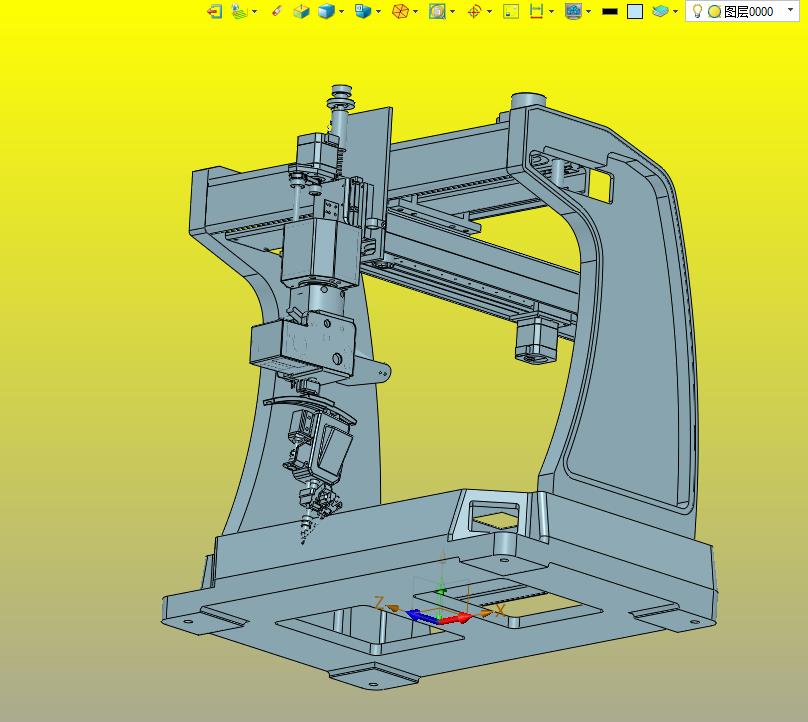Click the blue cube view orientation icon
This screenshot has width=808, height=722.
pyautogui.click(x=363, y=11)
